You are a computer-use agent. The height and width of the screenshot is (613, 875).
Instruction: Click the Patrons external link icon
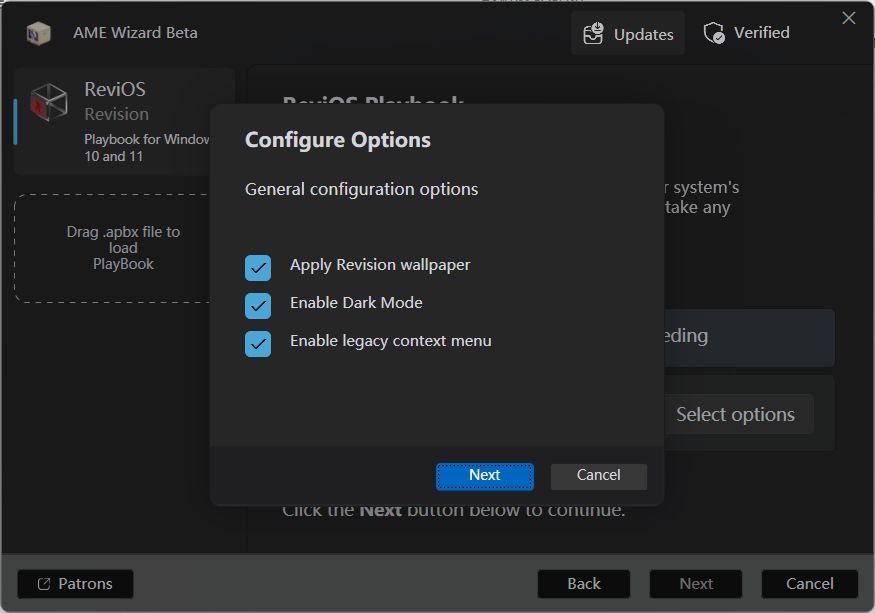point(43,584)
